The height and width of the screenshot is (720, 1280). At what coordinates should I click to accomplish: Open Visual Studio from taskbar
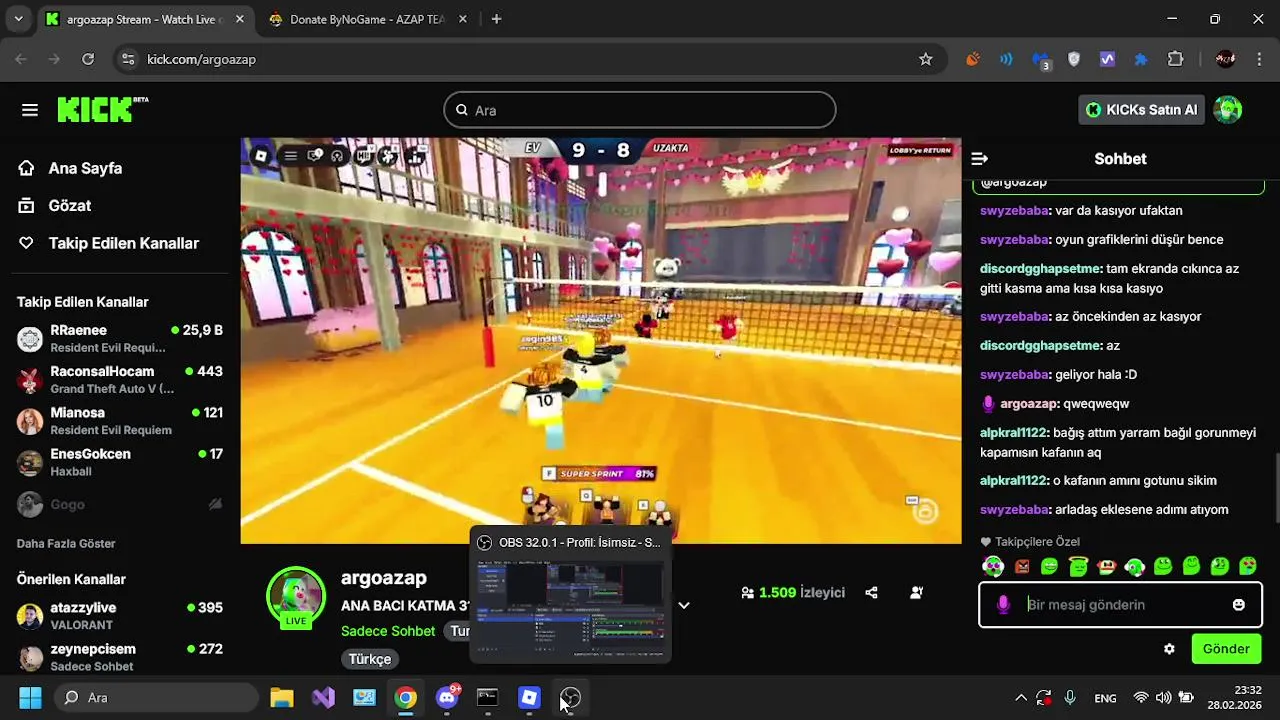pyautogui.click(x=323, y=698)
